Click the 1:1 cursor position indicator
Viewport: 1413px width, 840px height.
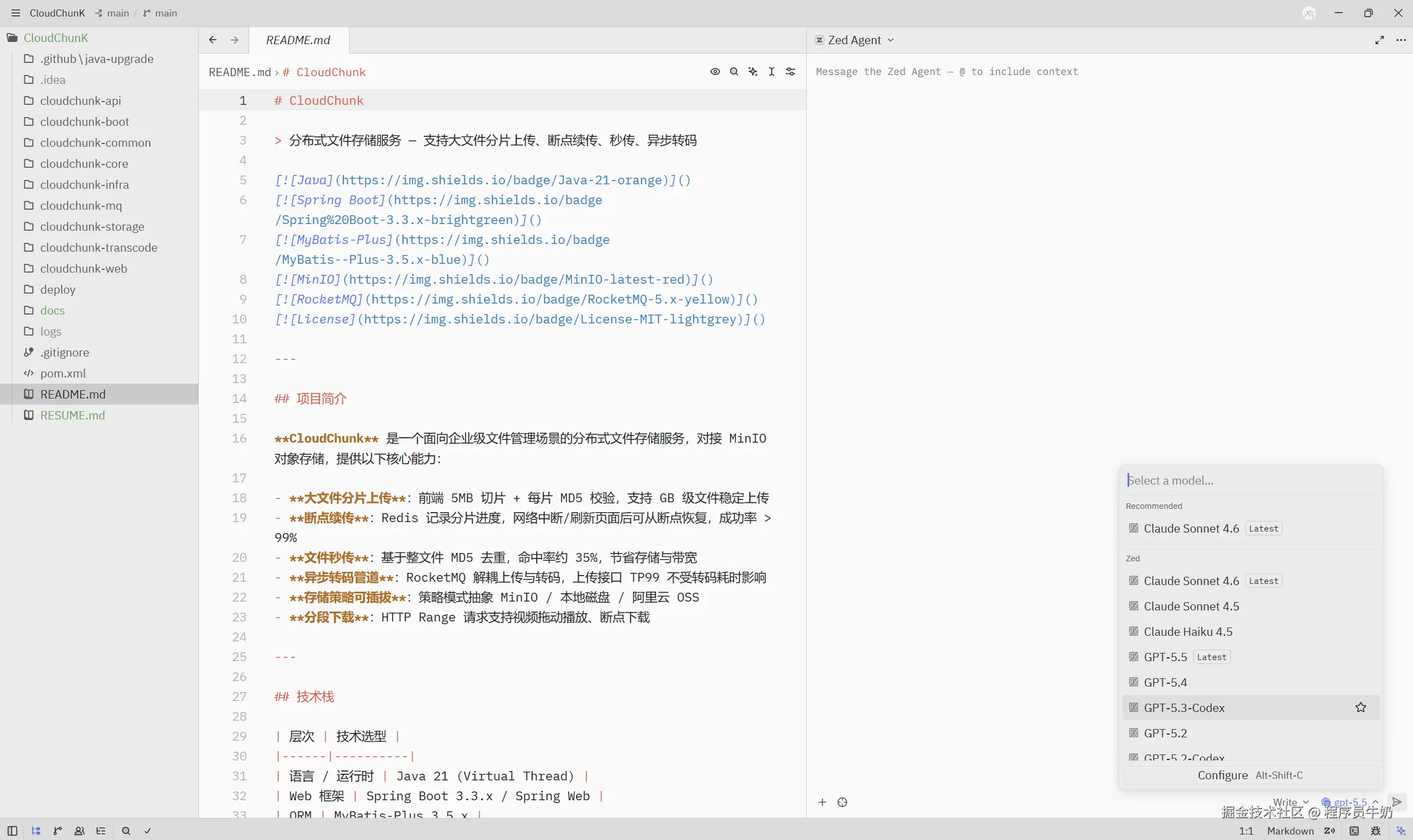[x=1246, y=831]
